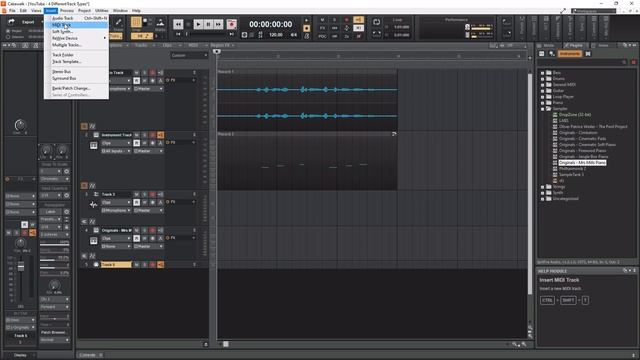Expand the Guitar folder in browser
This screenshot has height=360, width=640.
click(542, 91)
